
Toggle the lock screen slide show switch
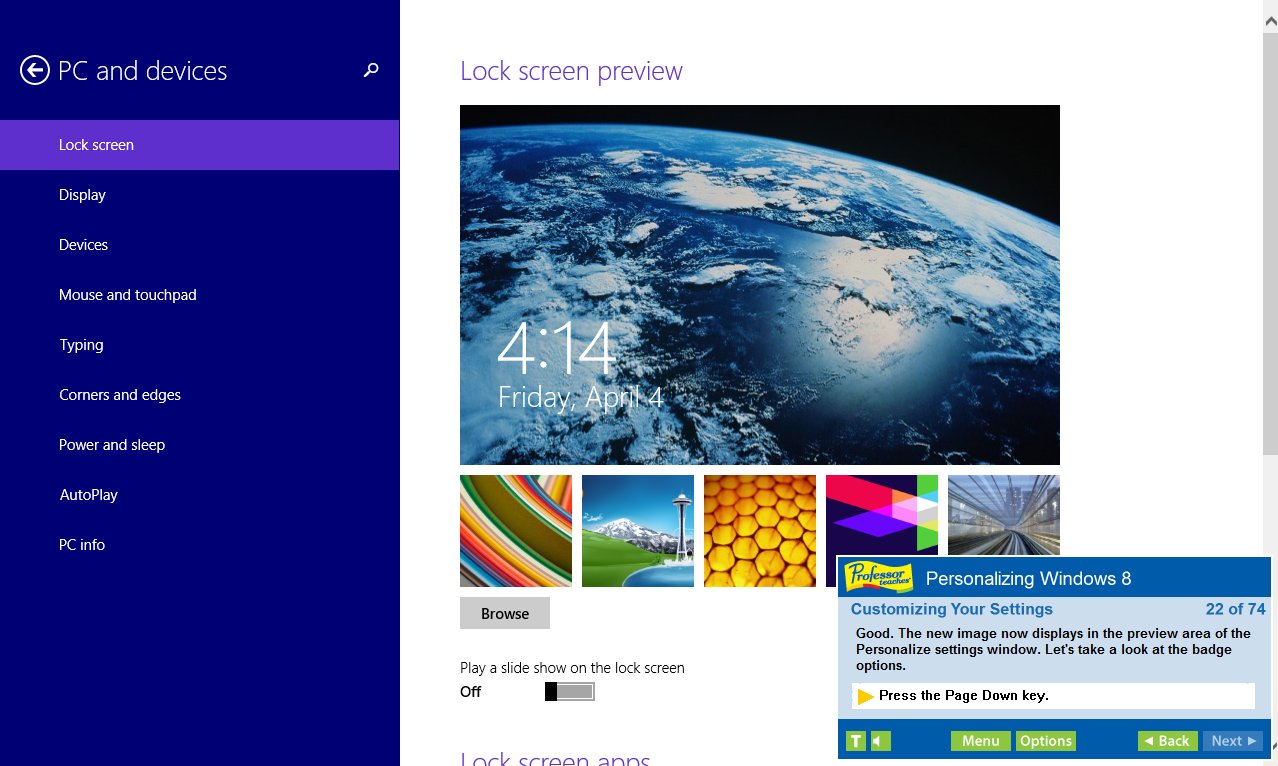tap(570, 691)
